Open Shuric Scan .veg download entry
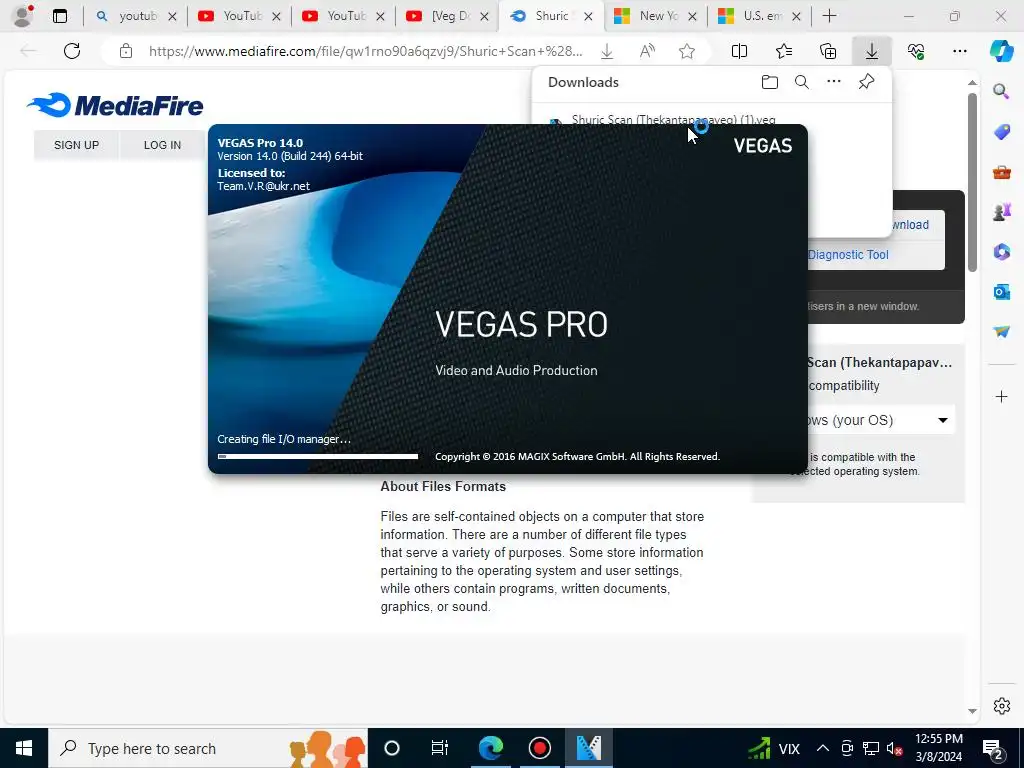1024x768 pixels. 673,120
